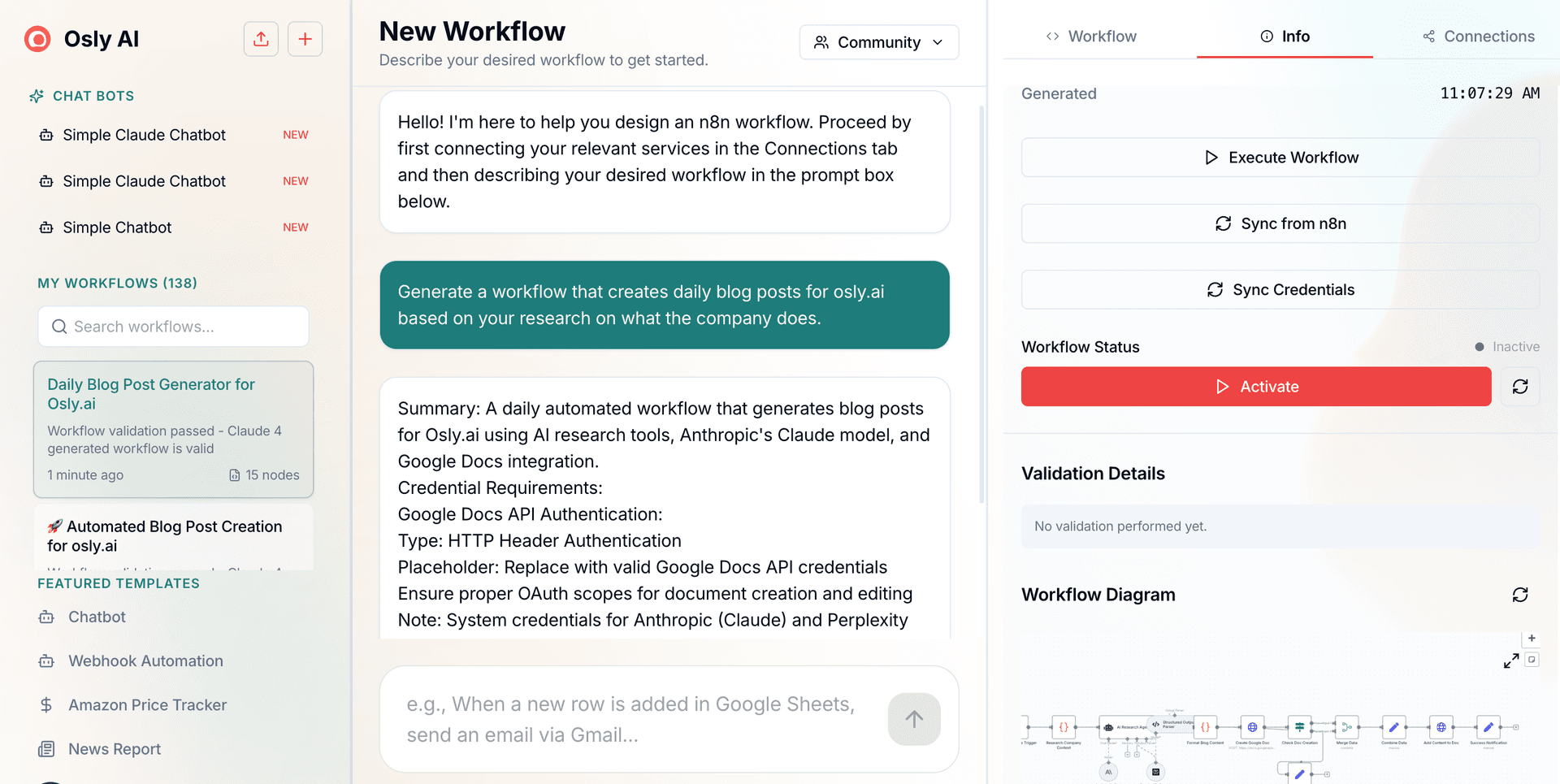1560x784 pixels.
Task: Open the Simple Chatbot entry
Action: click(x=174, y=227)
